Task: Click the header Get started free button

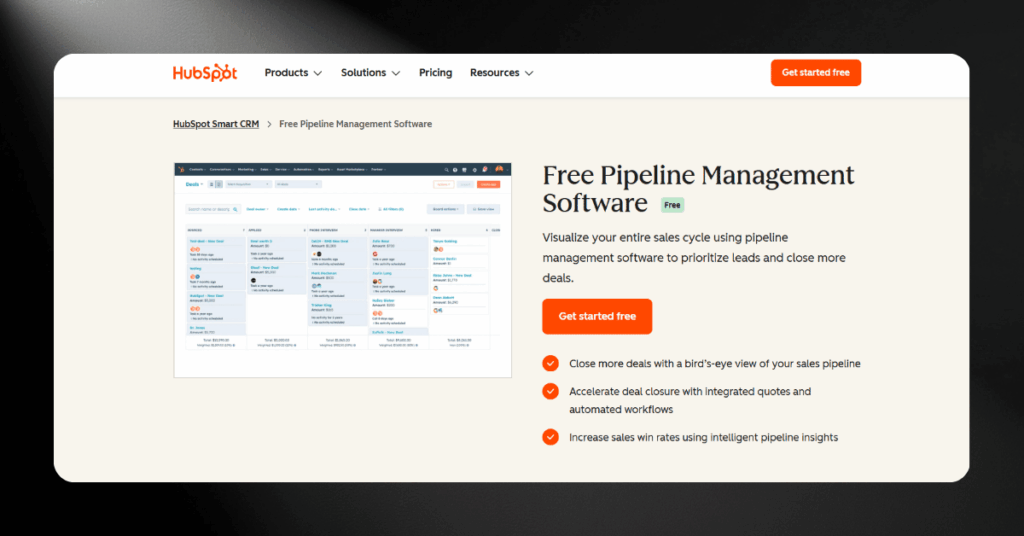Action: (x=816, y=72)
